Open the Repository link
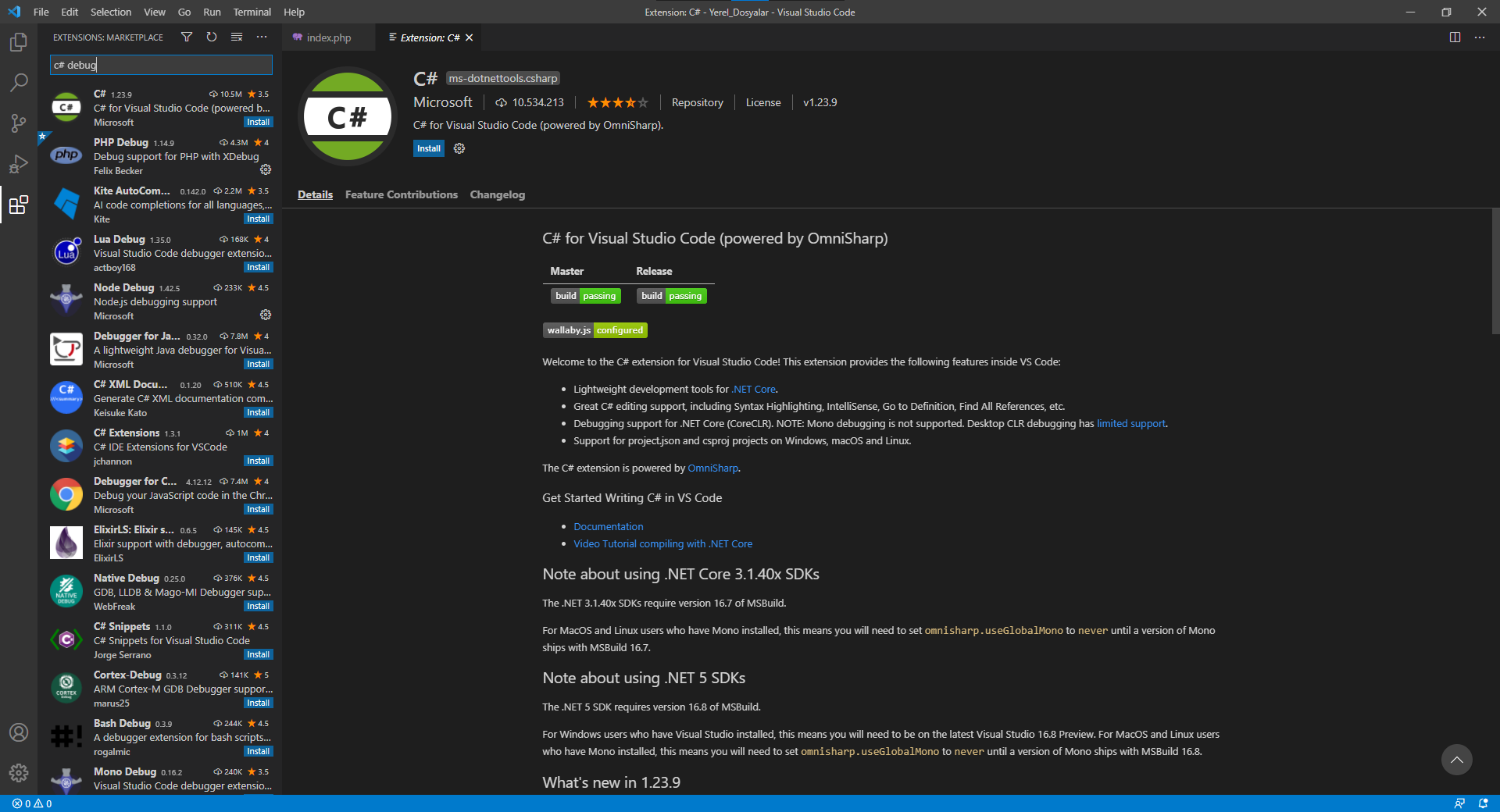Viewport: 1500px width, 812px height. coord(698,102)
